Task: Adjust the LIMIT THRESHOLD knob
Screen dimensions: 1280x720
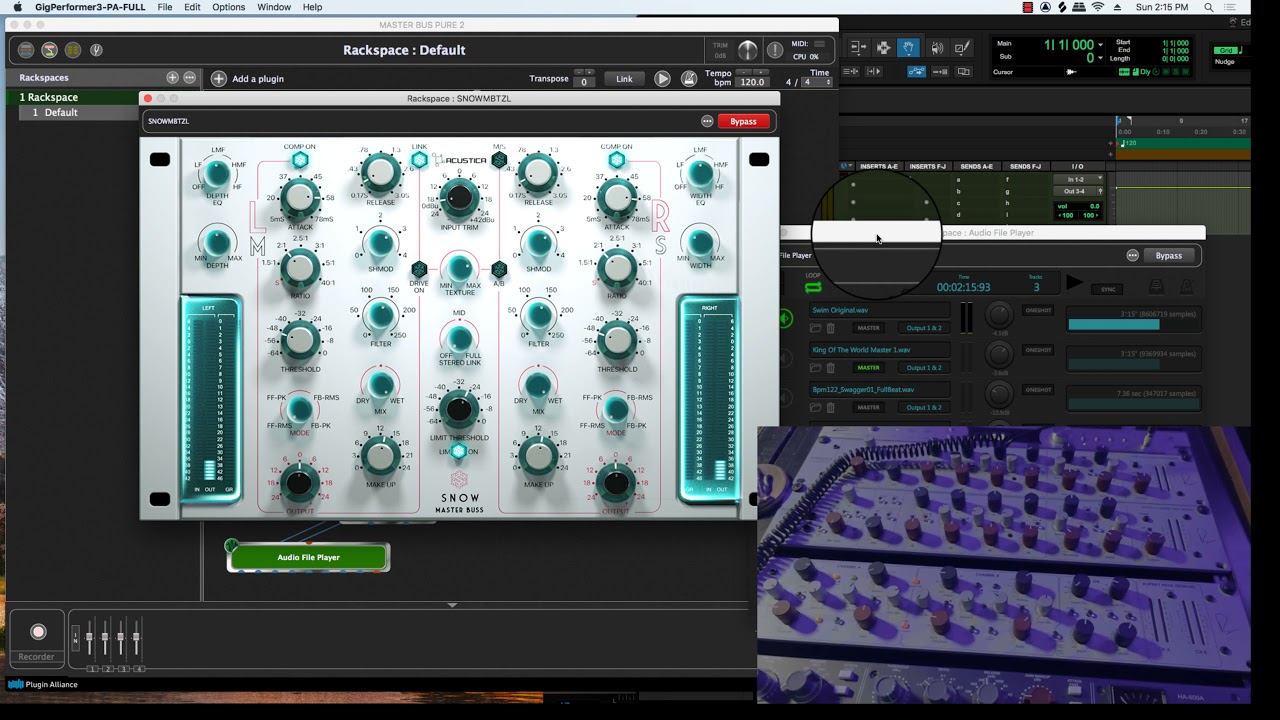Action: 459,408
